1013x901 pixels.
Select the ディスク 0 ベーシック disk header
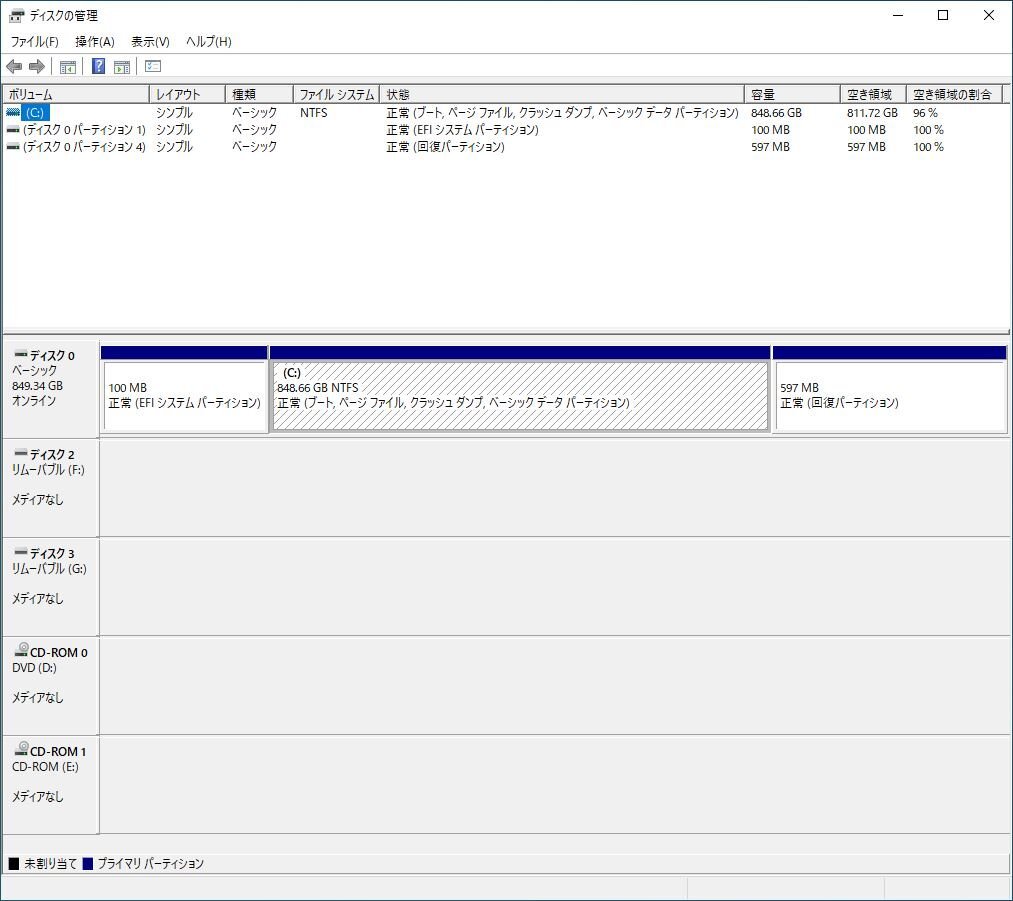pos(51,388)
